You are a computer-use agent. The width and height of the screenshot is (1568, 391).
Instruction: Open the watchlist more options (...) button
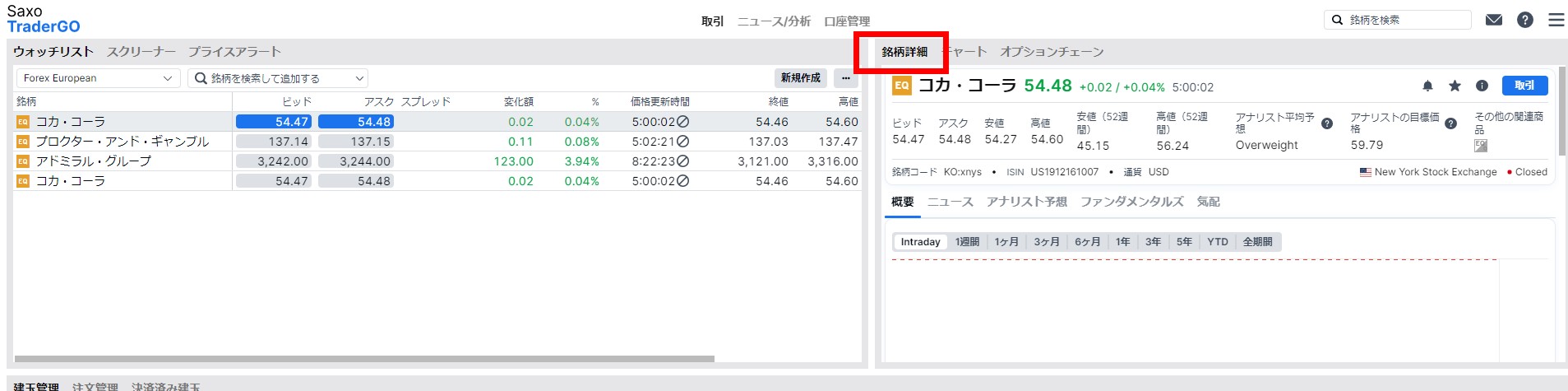846,78
